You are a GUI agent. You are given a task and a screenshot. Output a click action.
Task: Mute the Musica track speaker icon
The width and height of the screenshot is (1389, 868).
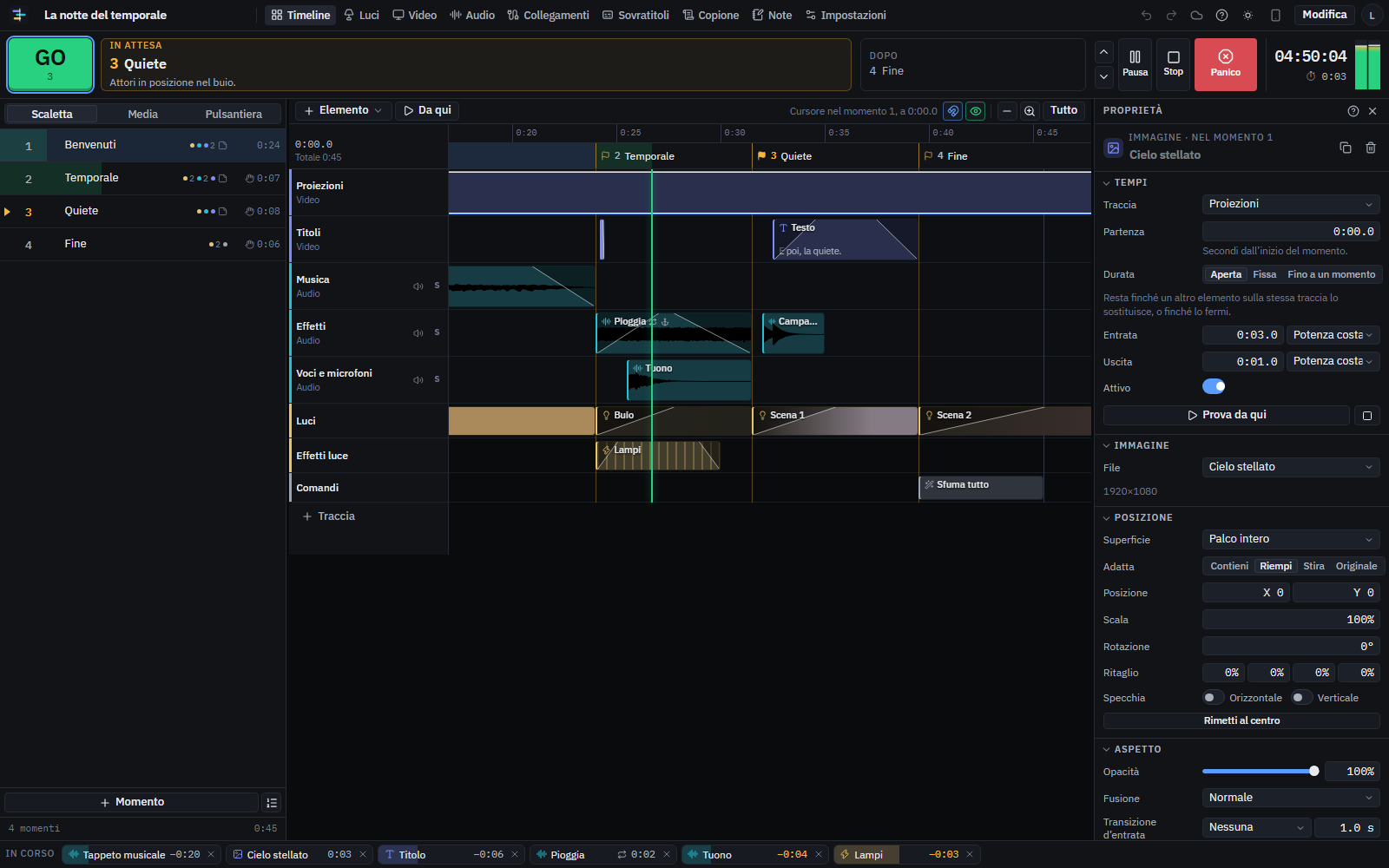(x=418, y=286)
